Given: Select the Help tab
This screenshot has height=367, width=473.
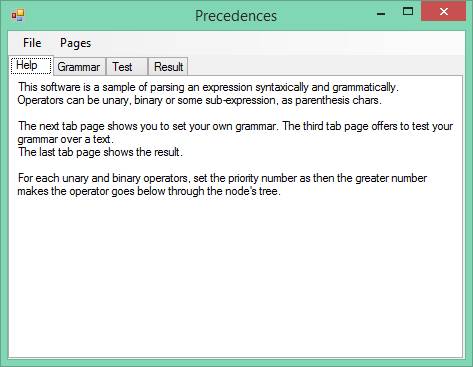Looking at the screenshot, I should pyautogui.click(x=31, y=65).
